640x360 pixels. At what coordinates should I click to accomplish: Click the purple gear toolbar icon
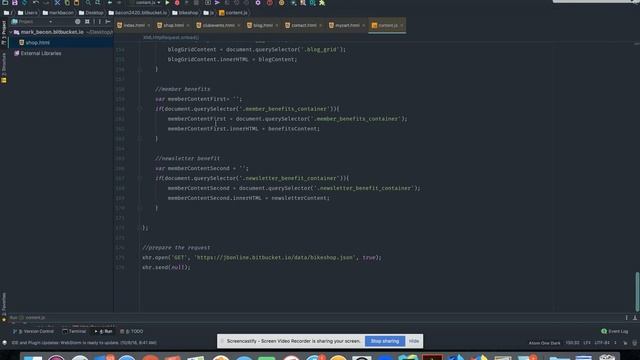(x=258, y=2)
